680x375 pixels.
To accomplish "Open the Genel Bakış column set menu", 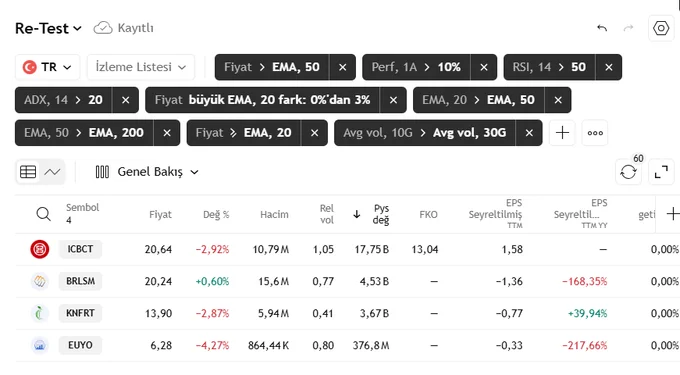I will [147, 172].
